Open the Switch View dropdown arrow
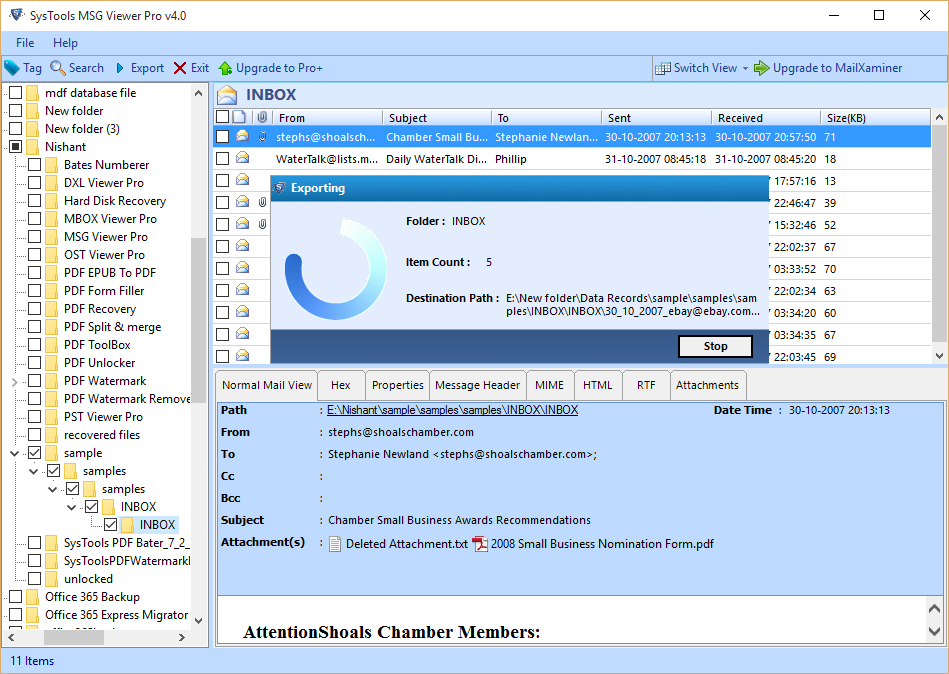The width and height of the screenshot is (949, 674). [745, 68]
